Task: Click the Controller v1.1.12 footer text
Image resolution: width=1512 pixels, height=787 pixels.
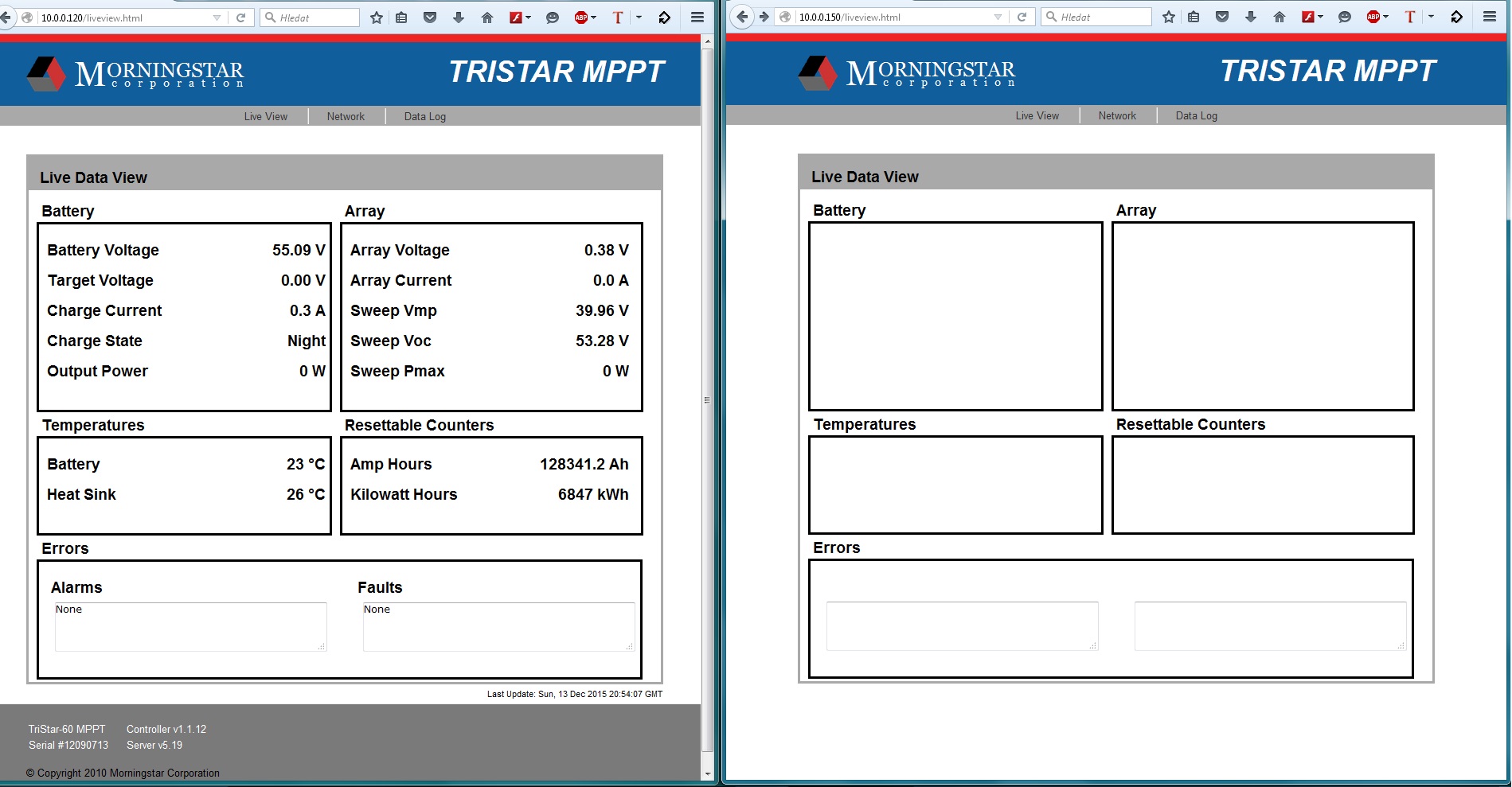Action: point(166,730)
